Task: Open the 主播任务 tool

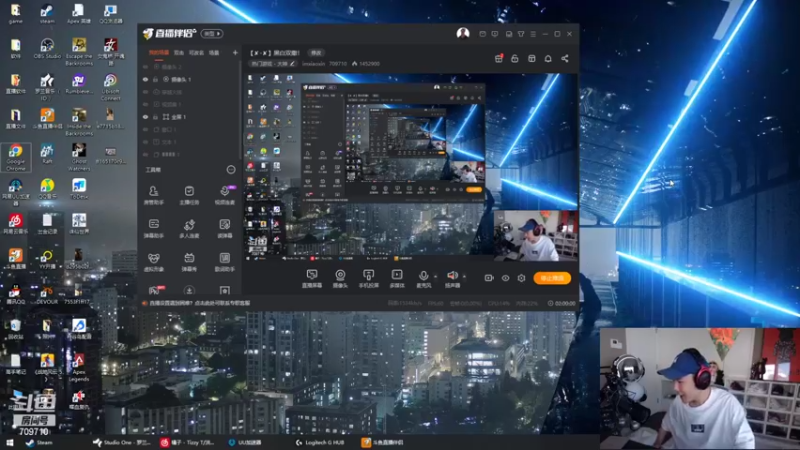Action: (x=189, y=195)
